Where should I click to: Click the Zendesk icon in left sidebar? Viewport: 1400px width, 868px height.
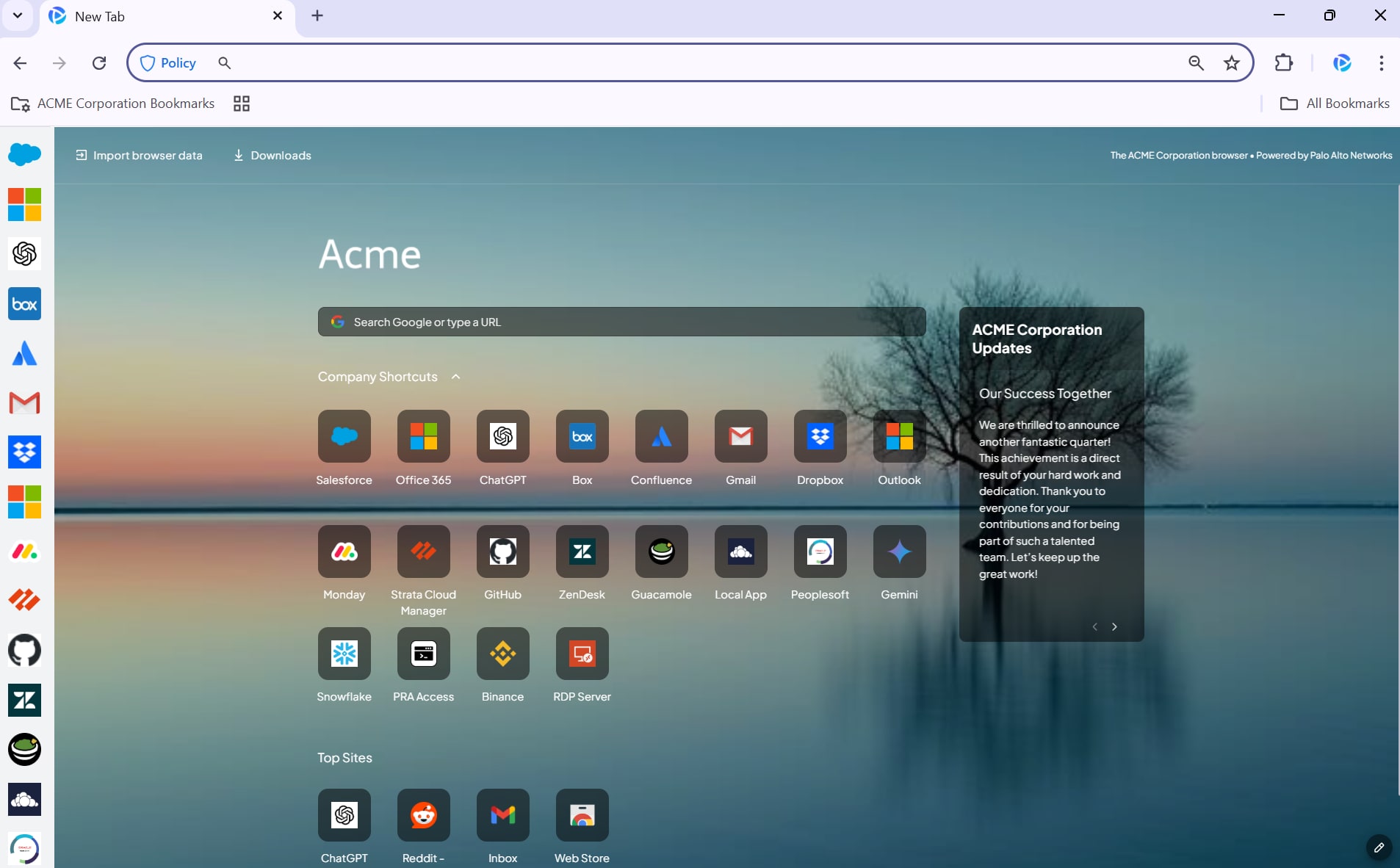pyautogui.click(x=24, y=700)
